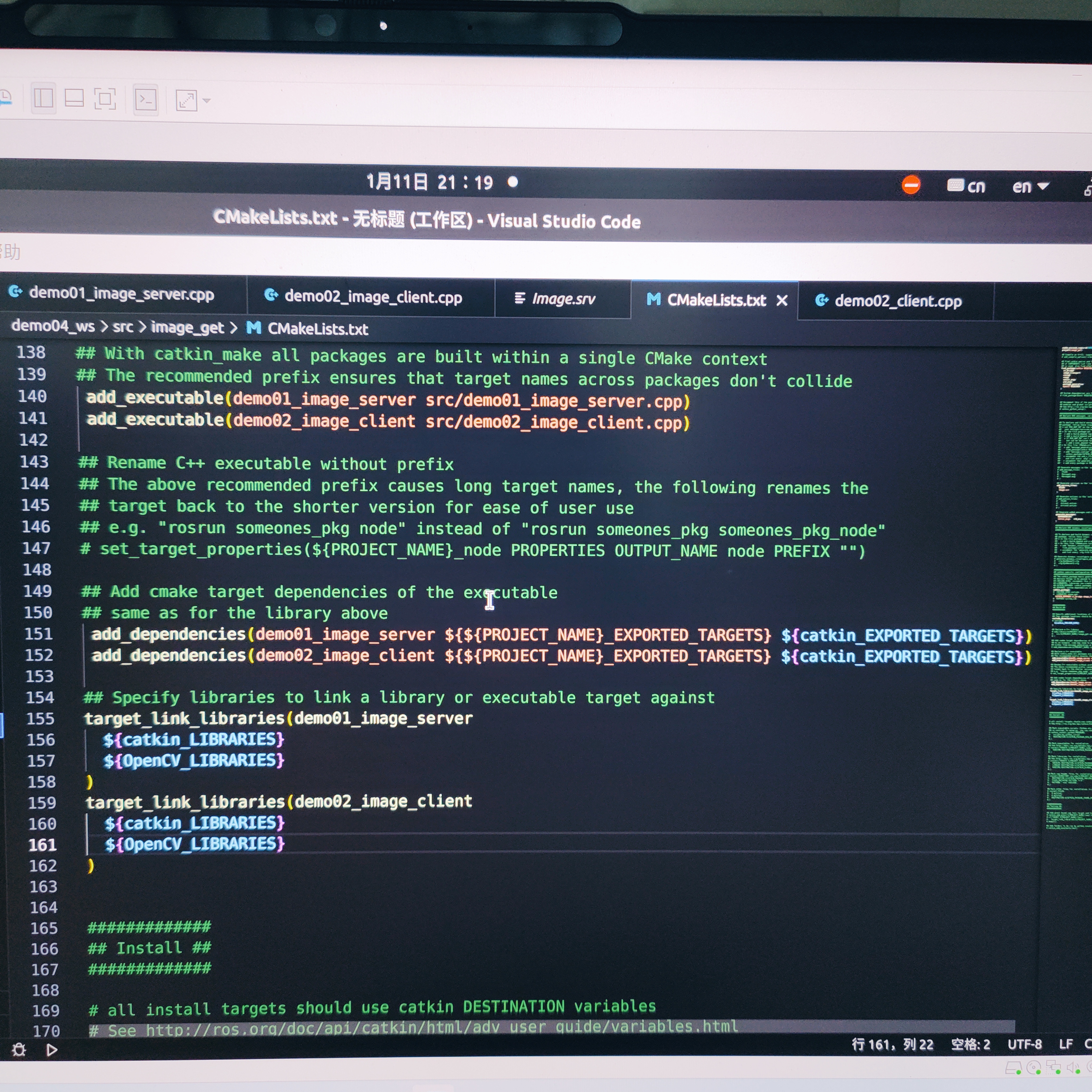Click the cn keyboard input indicator
The image size is (1092, 1092).
(x=966, y=186)
